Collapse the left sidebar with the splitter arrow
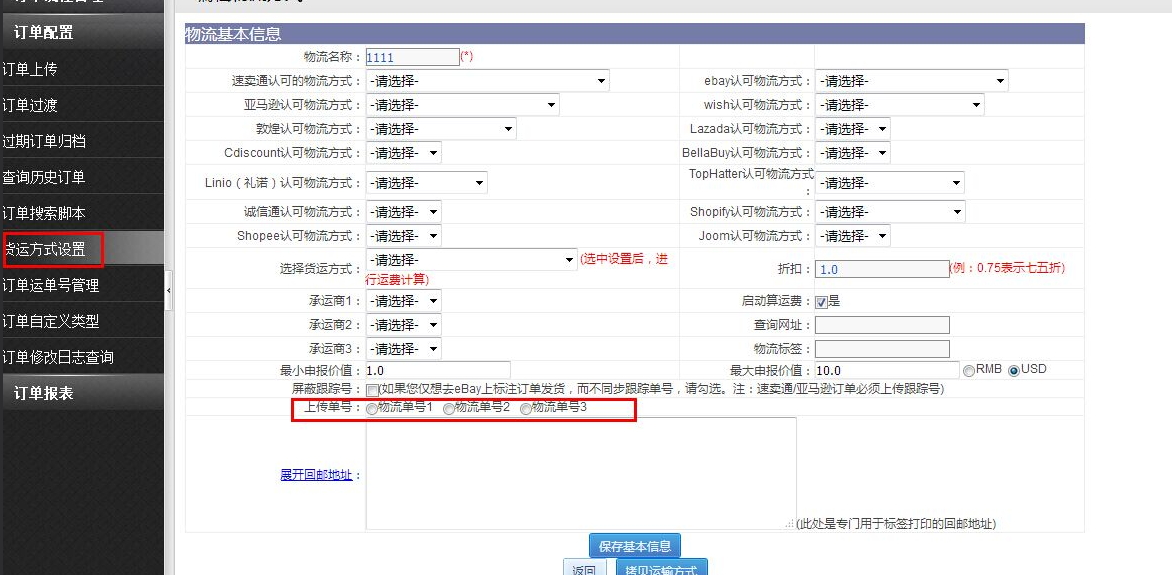 coord(168,290)
